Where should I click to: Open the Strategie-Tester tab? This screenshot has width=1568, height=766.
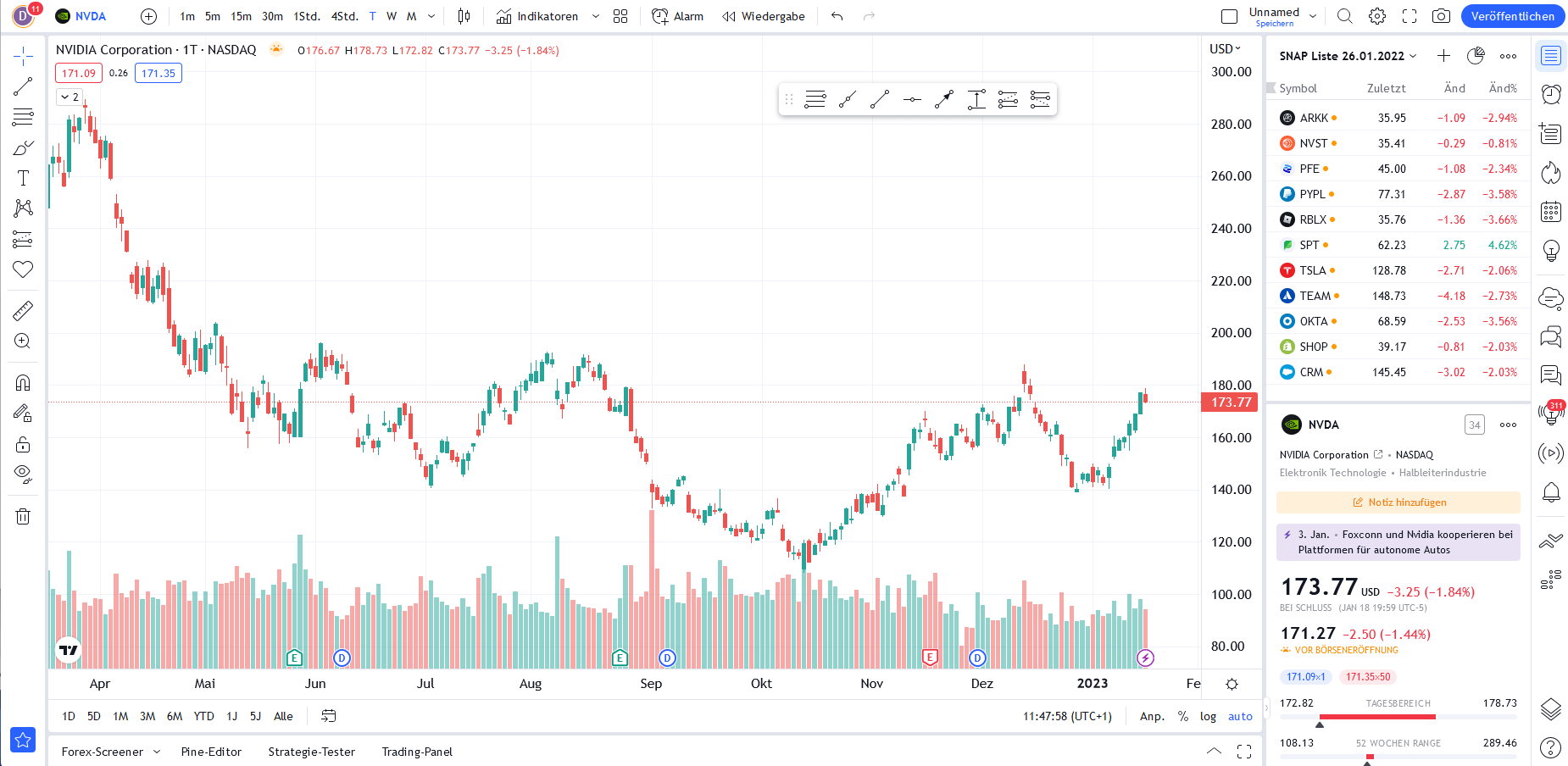click(311, 752)
